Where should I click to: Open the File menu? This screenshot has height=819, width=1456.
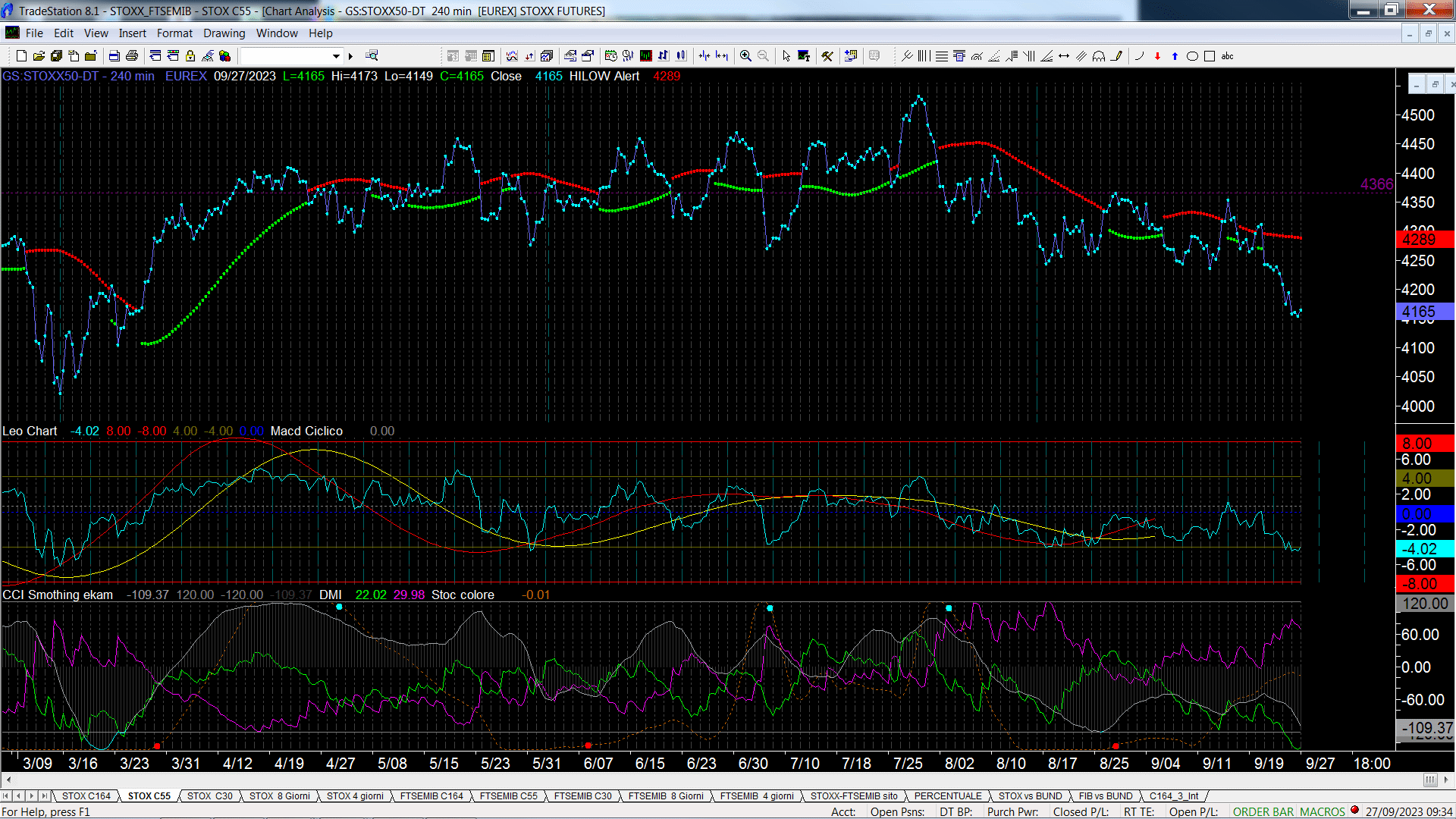34,33
